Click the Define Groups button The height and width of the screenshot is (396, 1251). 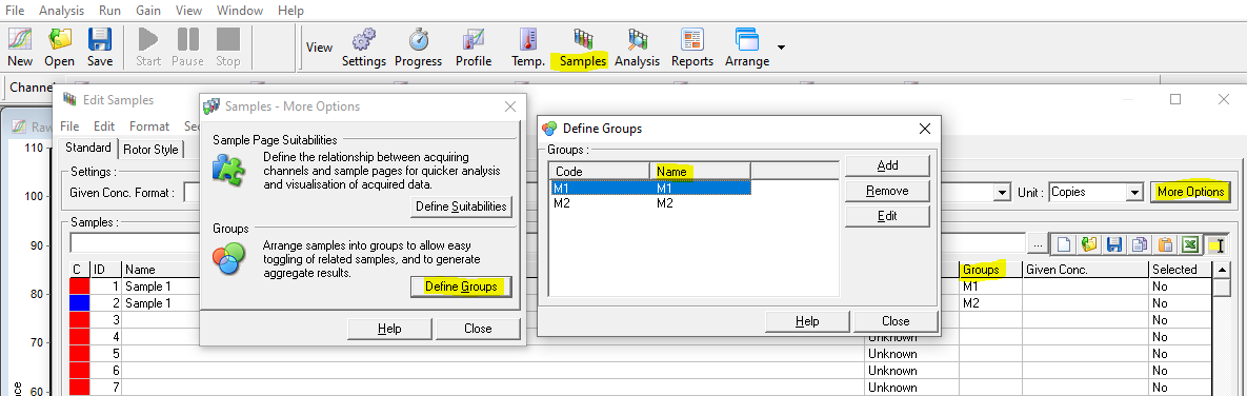click(x=461, y=286)
